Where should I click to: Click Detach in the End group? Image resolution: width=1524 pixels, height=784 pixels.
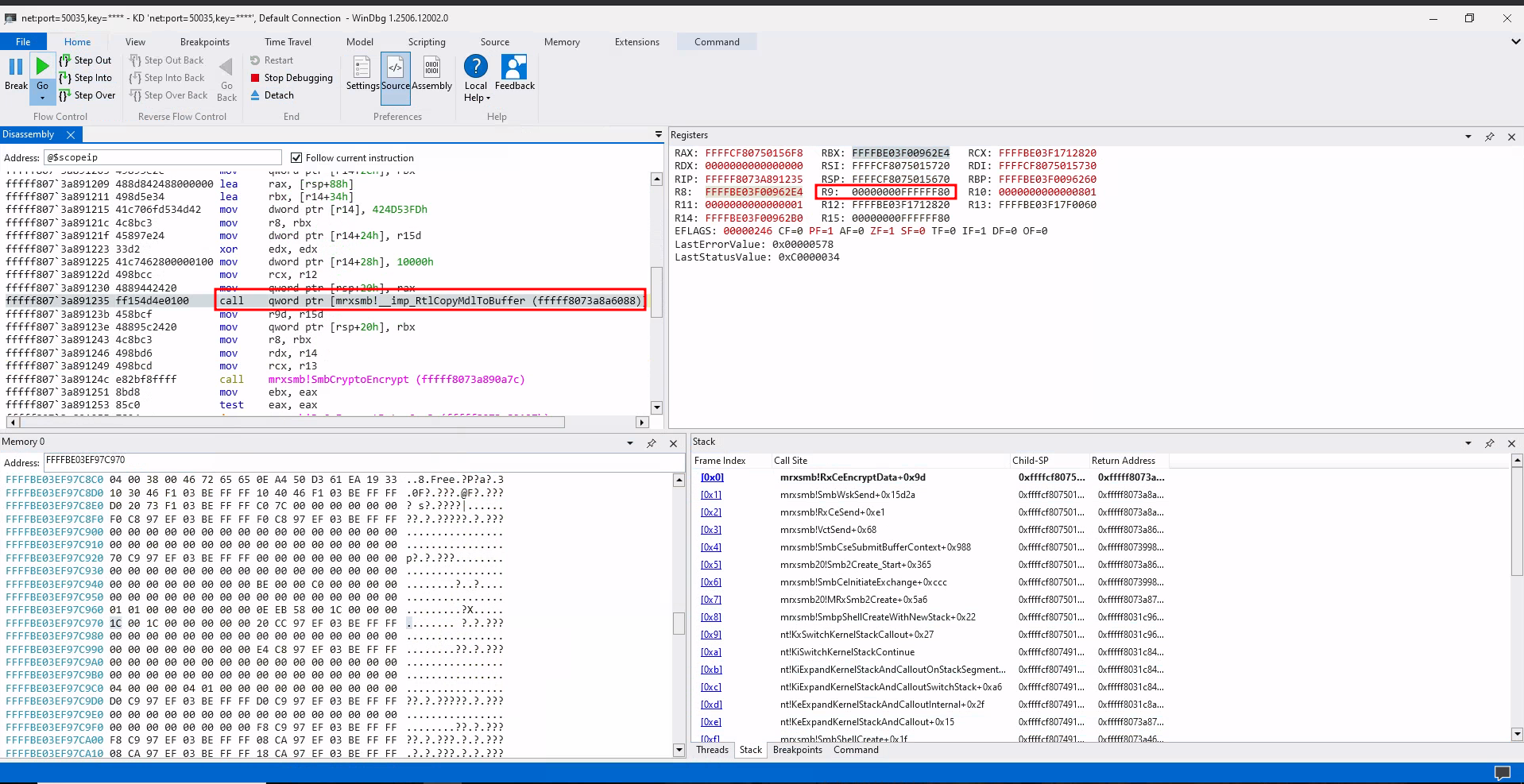[x=278, y=95]
